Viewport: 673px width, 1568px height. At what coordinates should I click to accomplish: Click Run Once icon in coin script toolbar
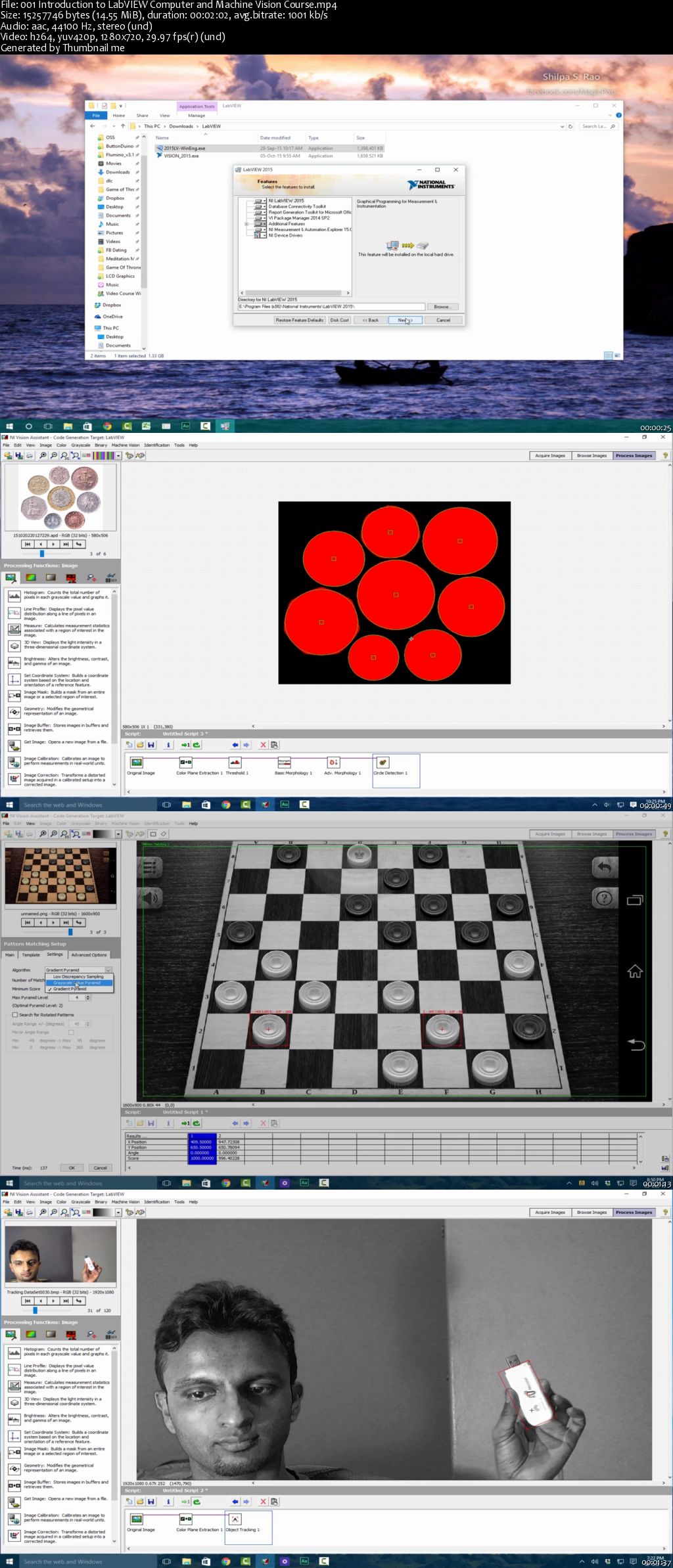pyautogui.click(x=186, y=745)
